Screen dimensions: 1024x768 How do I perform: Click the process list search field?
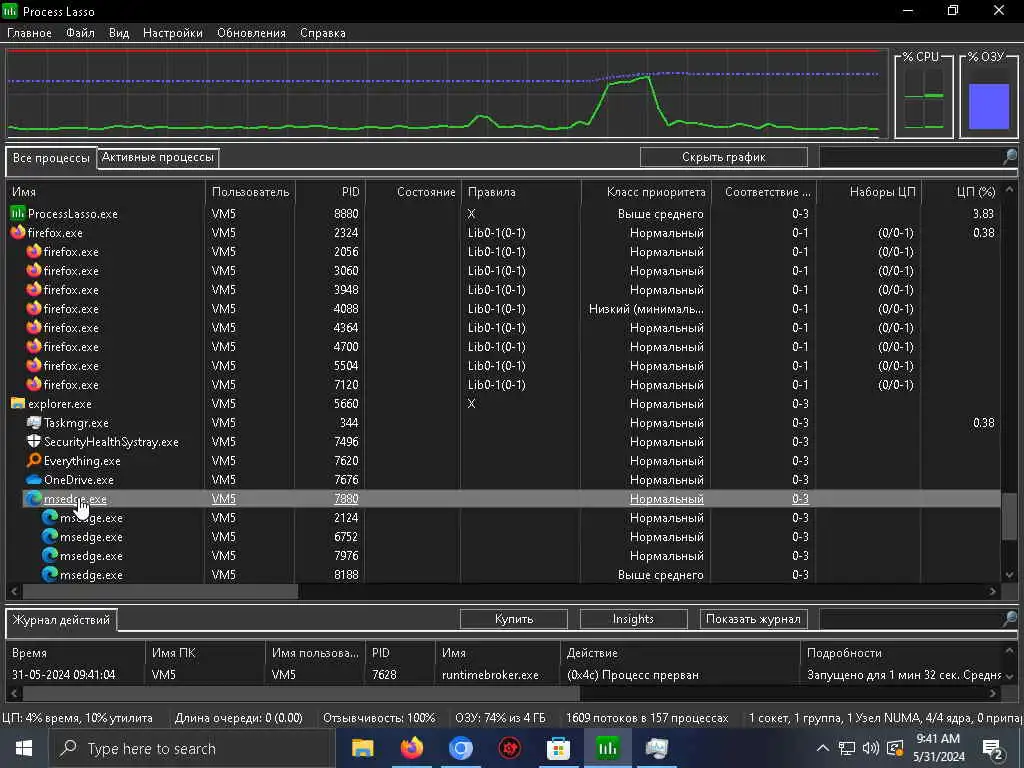911,157
